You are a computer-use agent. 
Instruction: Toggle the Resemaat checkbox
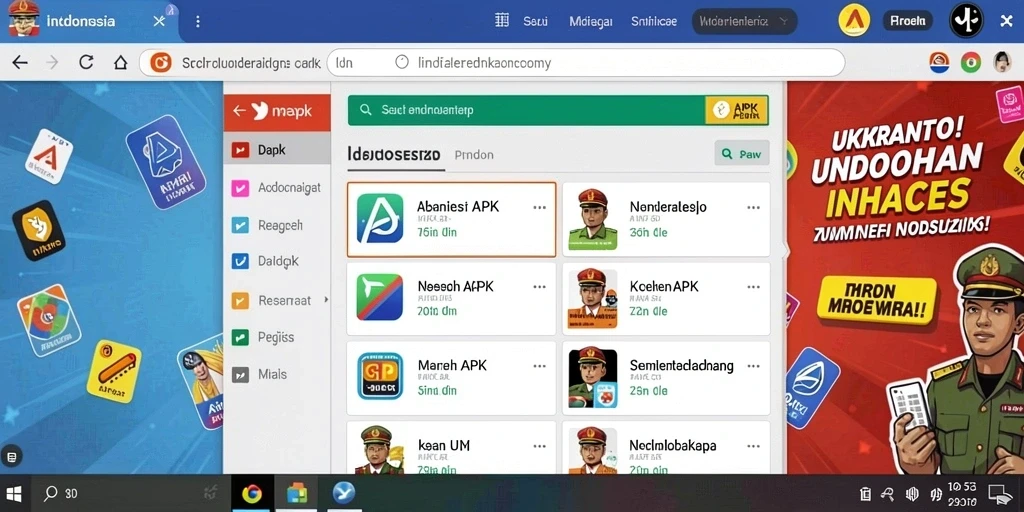point(240,300)
